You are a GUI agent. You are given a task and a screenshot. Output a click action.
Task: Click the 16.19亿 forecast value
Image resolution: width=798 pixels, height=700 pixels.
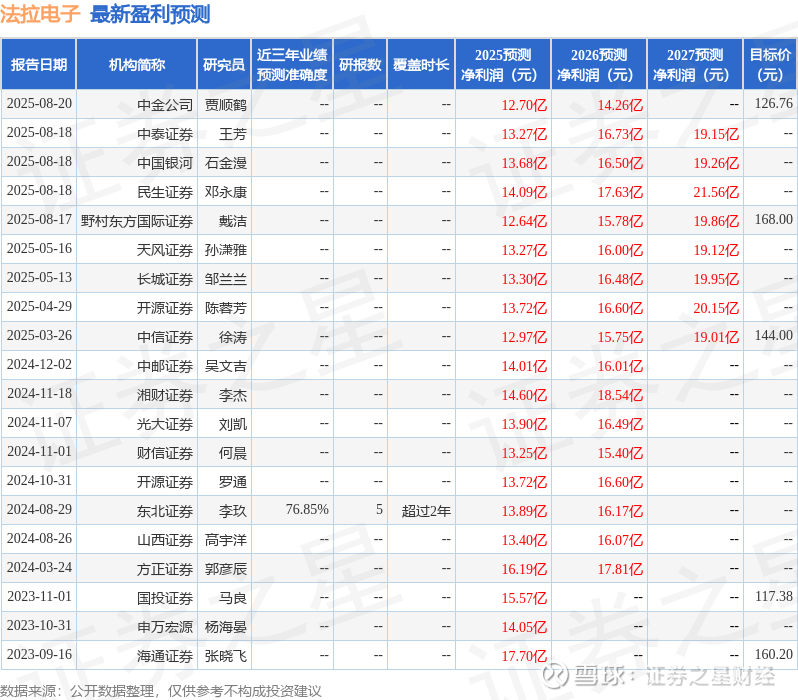pyautogui.click(x=524, y=569)
